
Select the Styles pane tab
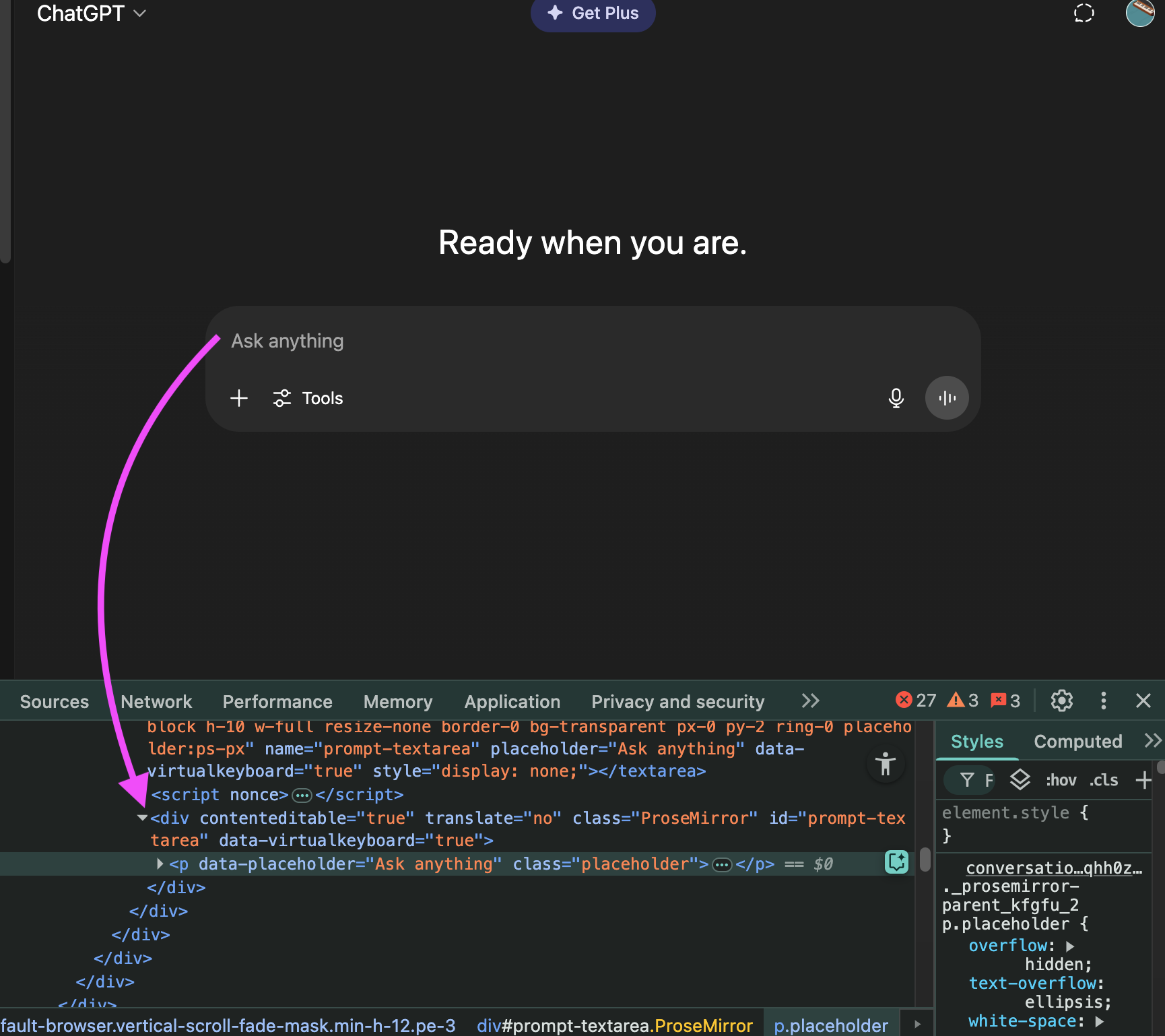point(977,742)
